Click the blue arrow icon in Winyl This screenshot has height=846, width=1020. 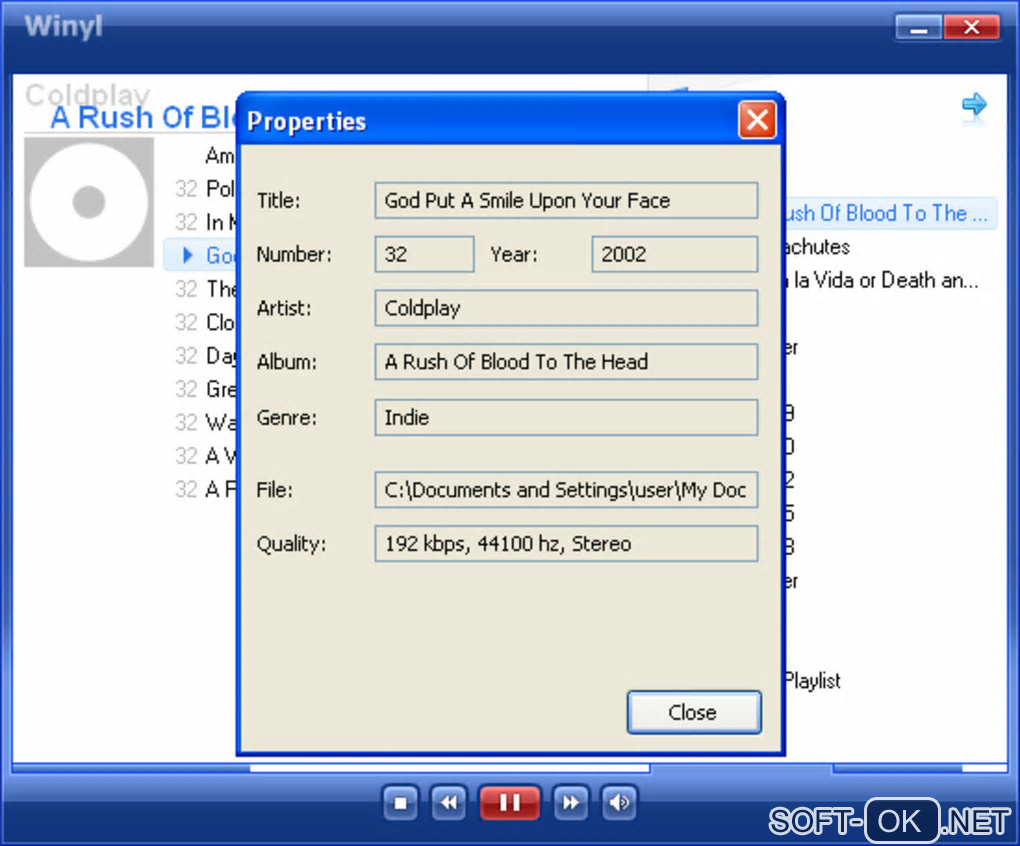974,105
